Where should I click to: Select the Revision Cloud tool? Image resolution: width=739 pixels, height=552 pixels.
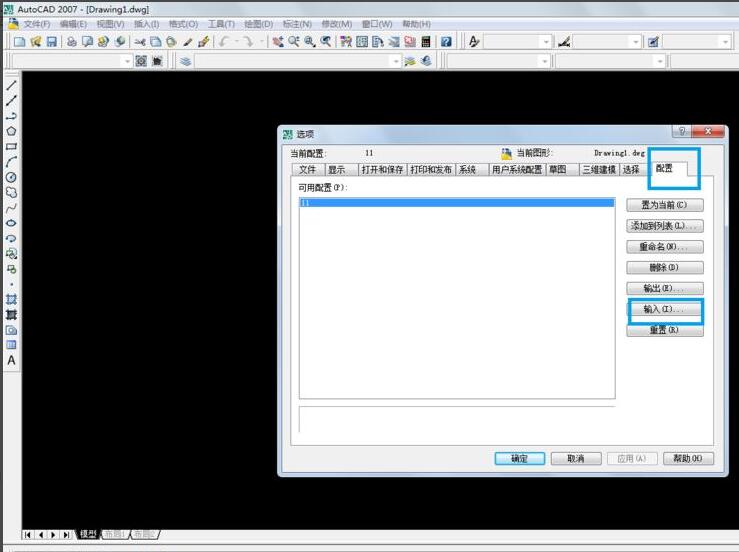click(11, 192)
